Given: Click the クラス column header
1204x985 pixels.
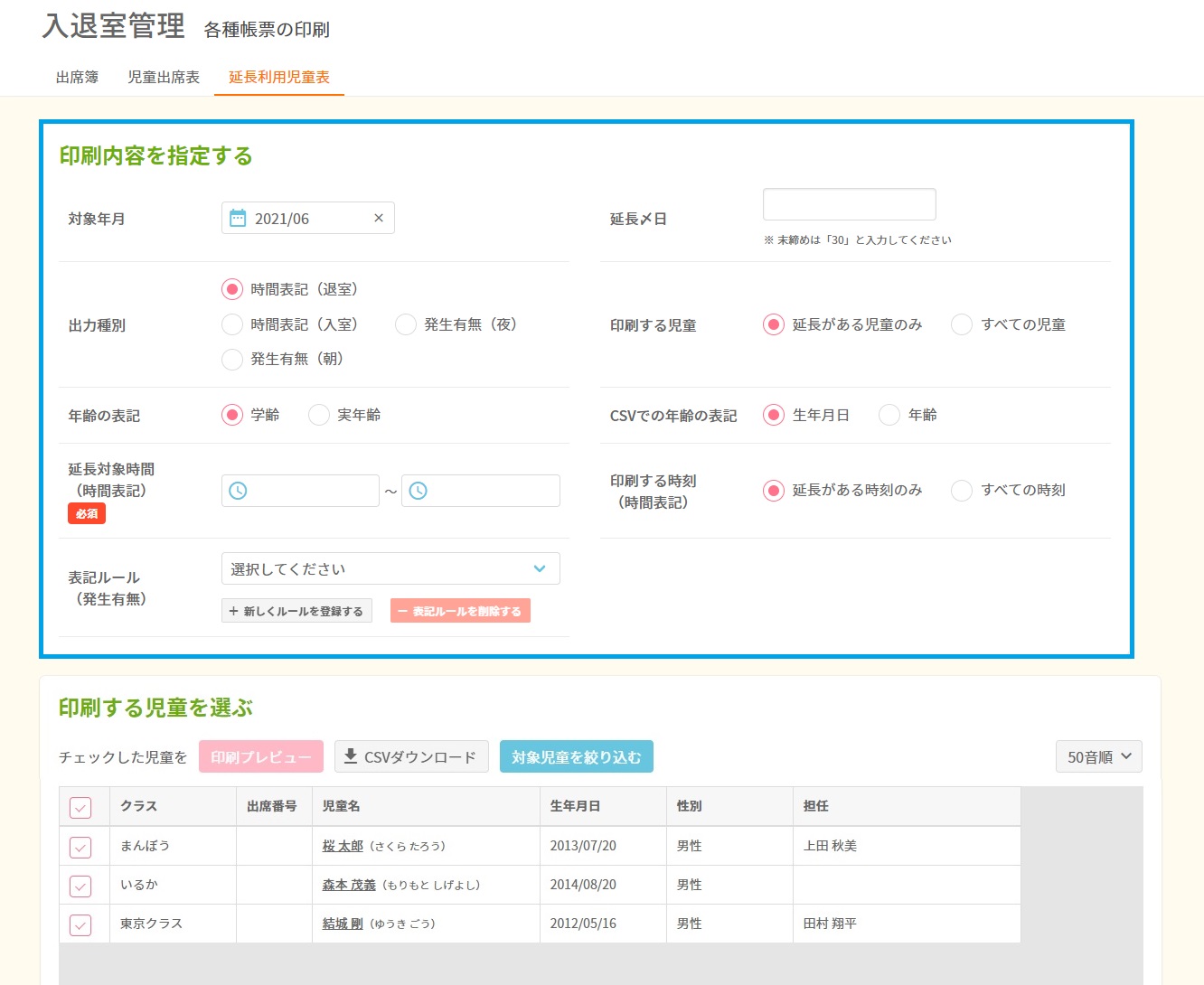Looking at the screenshot, I should (173, 806).
